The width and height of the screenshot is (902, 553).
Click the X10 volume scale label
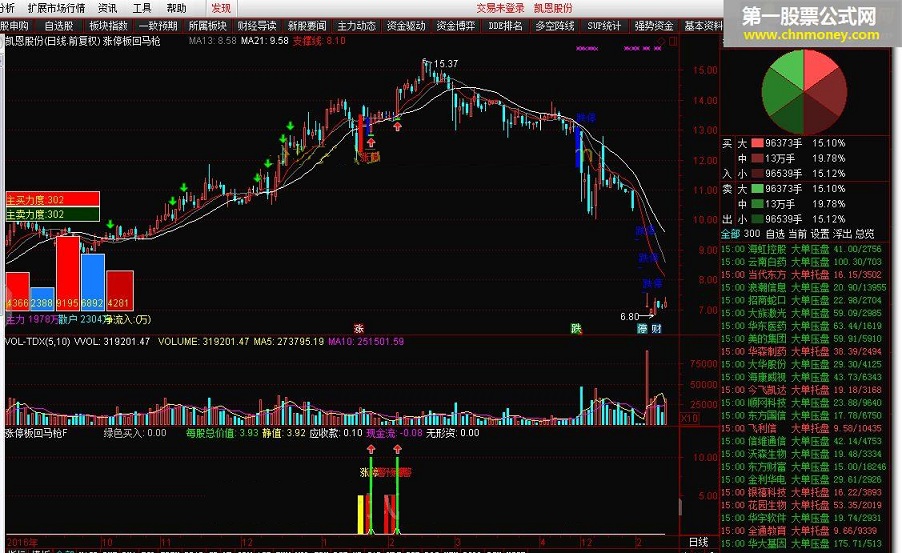pyautogui.click(x=689, y=418)
